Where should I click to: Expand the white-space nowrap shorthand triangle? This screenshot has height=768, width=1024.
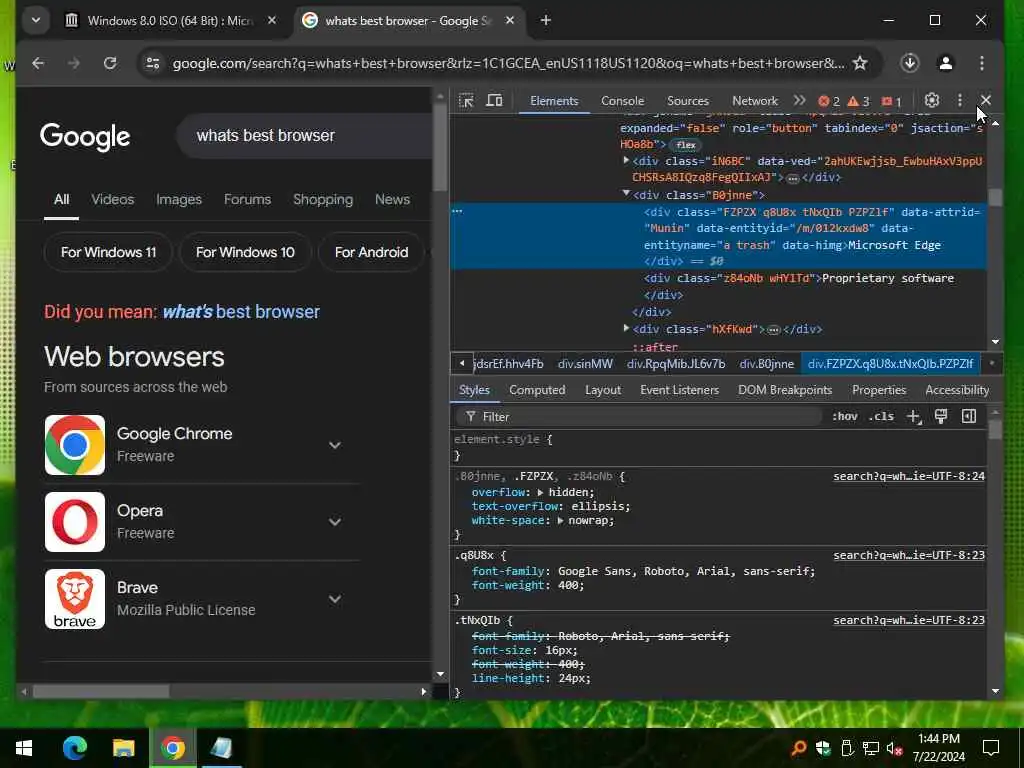560,520
